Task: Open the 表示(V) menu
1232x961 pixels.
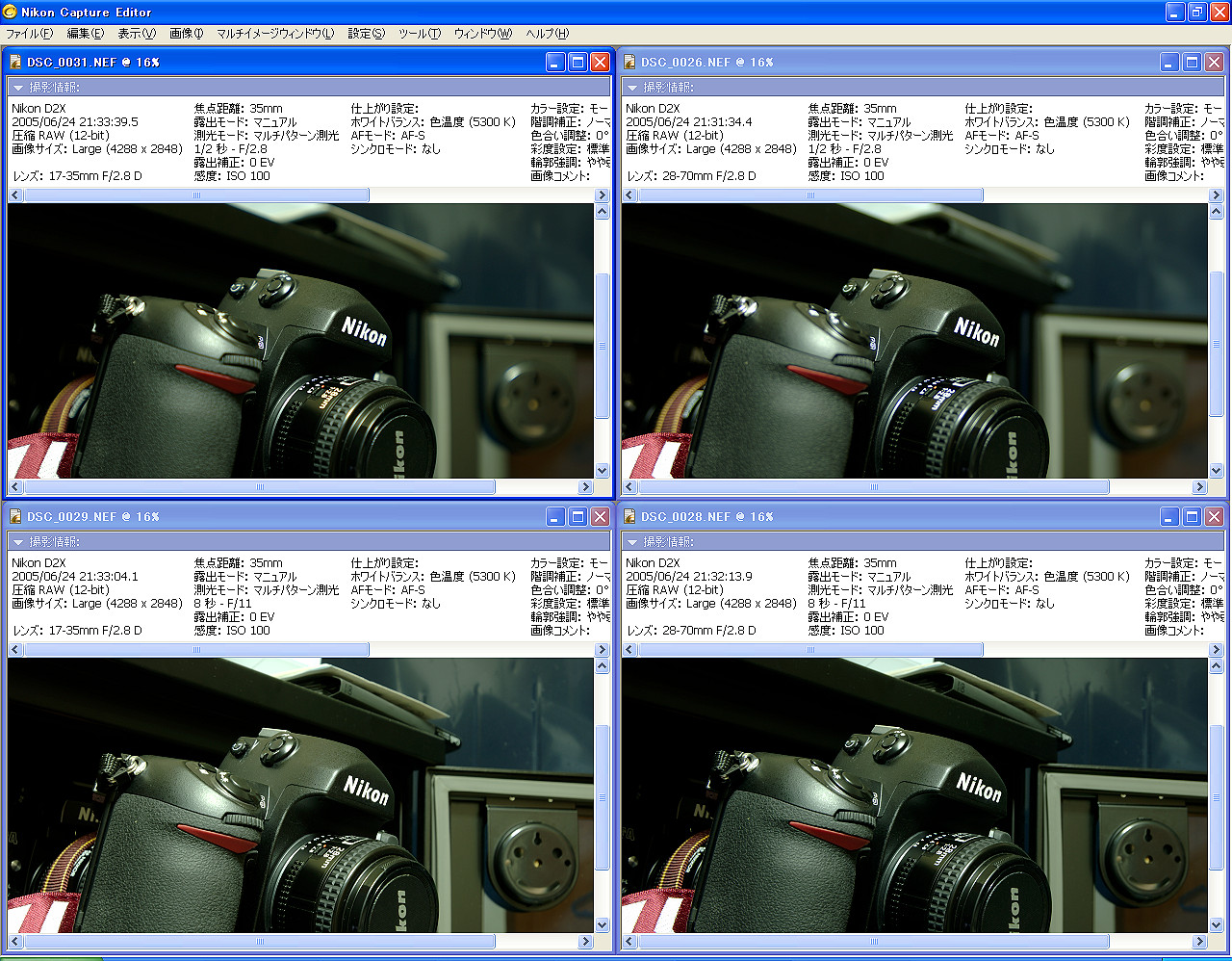Action: tap(137, 34)
